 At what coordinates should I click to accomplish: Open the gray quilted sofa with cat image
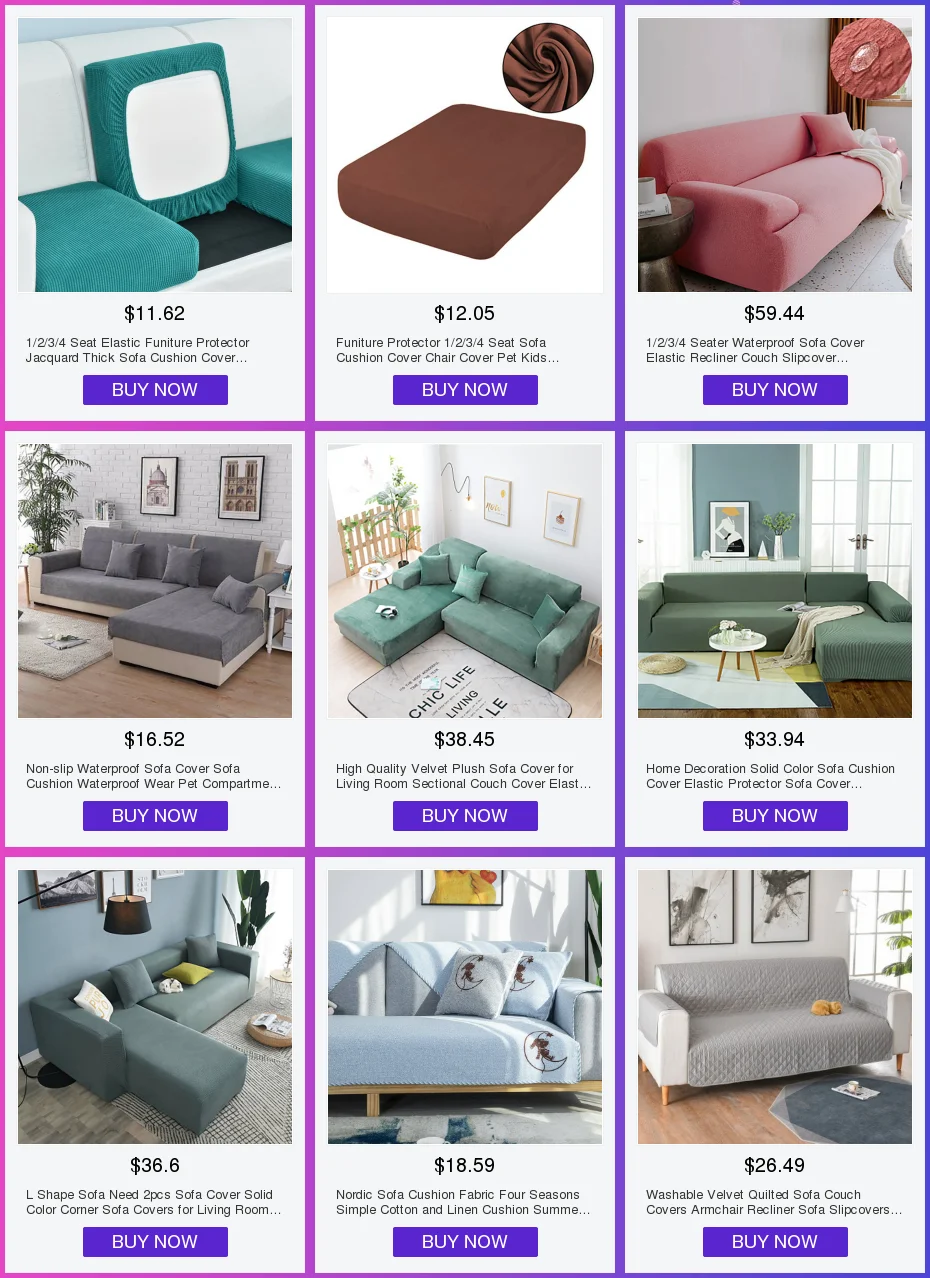click(775, 1007)
